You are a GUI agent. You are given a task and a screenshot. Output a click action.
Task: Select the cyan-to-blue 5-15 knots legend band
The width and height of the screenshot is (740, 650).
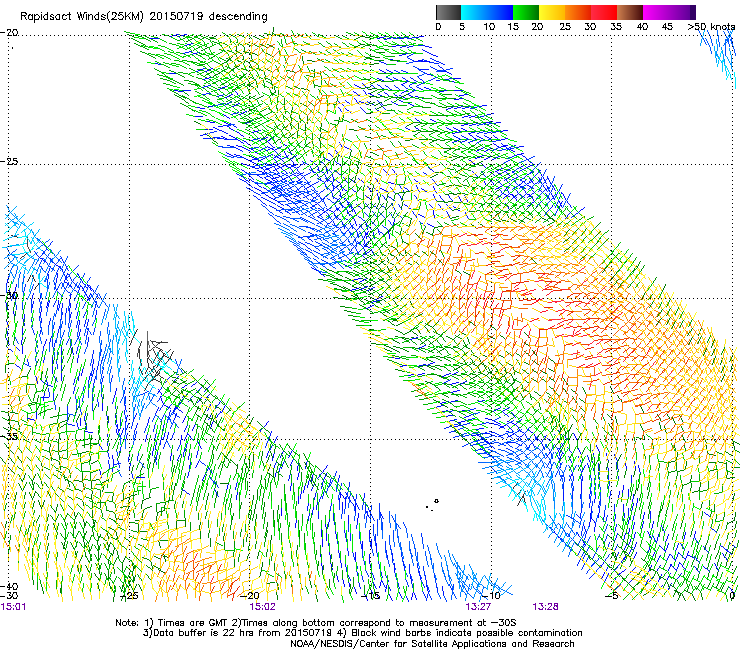pyautogui.click(x=487, y=12)
